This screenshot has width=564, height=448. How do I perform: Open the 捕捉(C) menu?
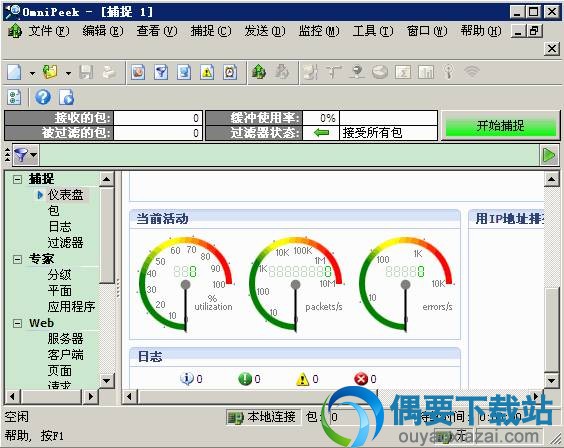(x=211, y=31)
